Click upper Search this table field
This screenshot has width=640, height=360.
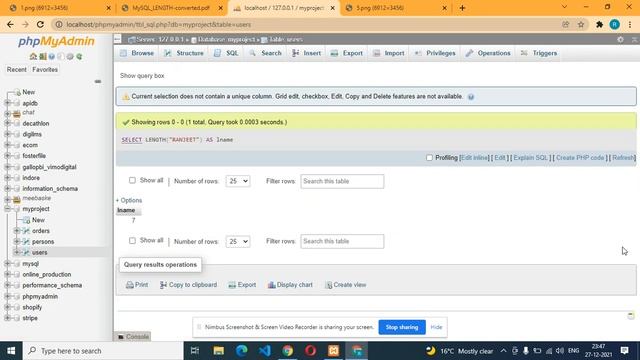342,181
